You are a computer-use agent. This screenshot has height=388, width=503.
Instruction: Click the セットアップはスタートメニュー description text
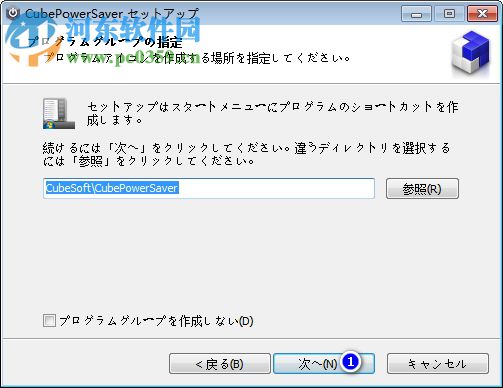tap(272, 113)
